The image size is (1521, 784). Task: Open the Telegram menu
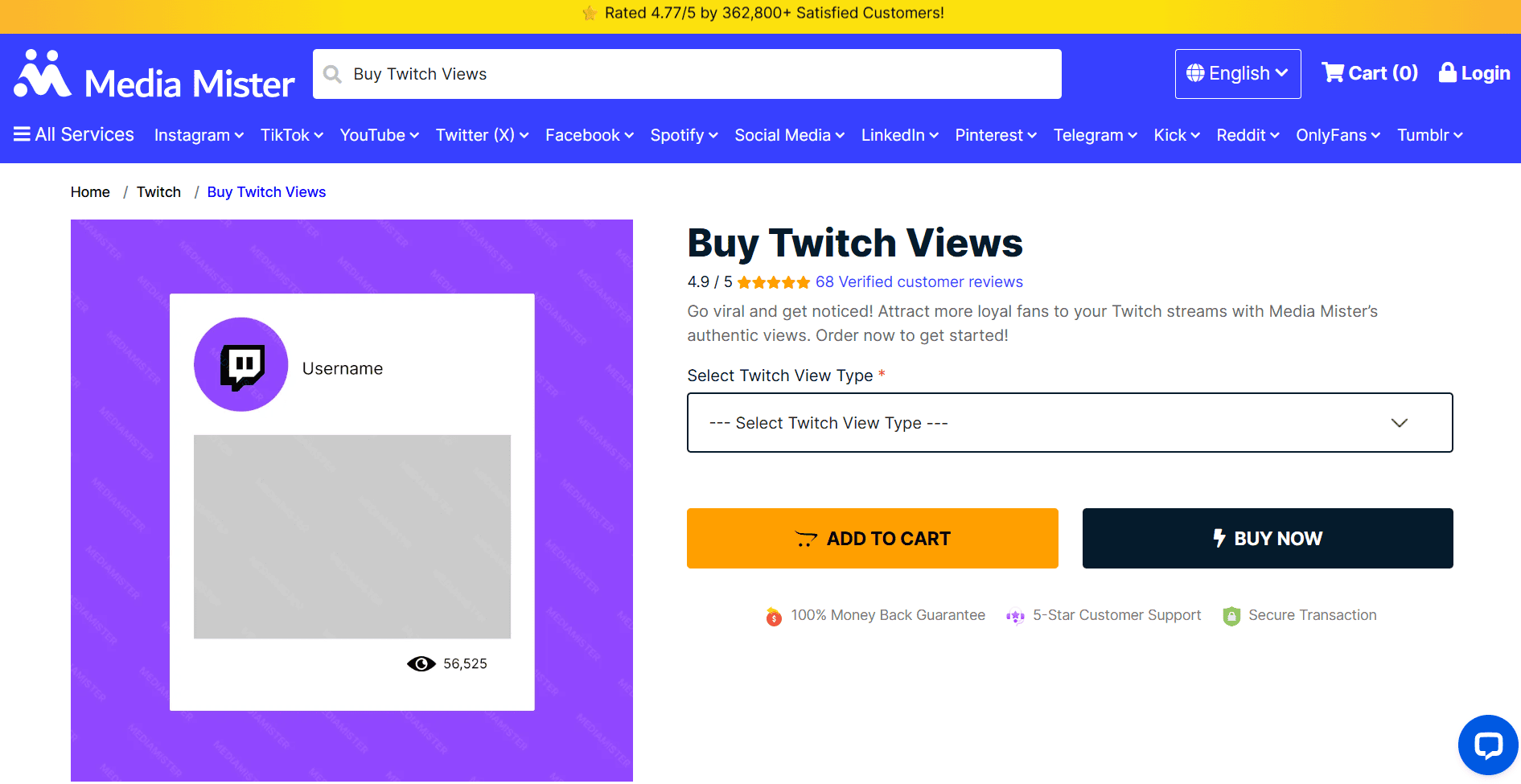[x=1096, y=135]
